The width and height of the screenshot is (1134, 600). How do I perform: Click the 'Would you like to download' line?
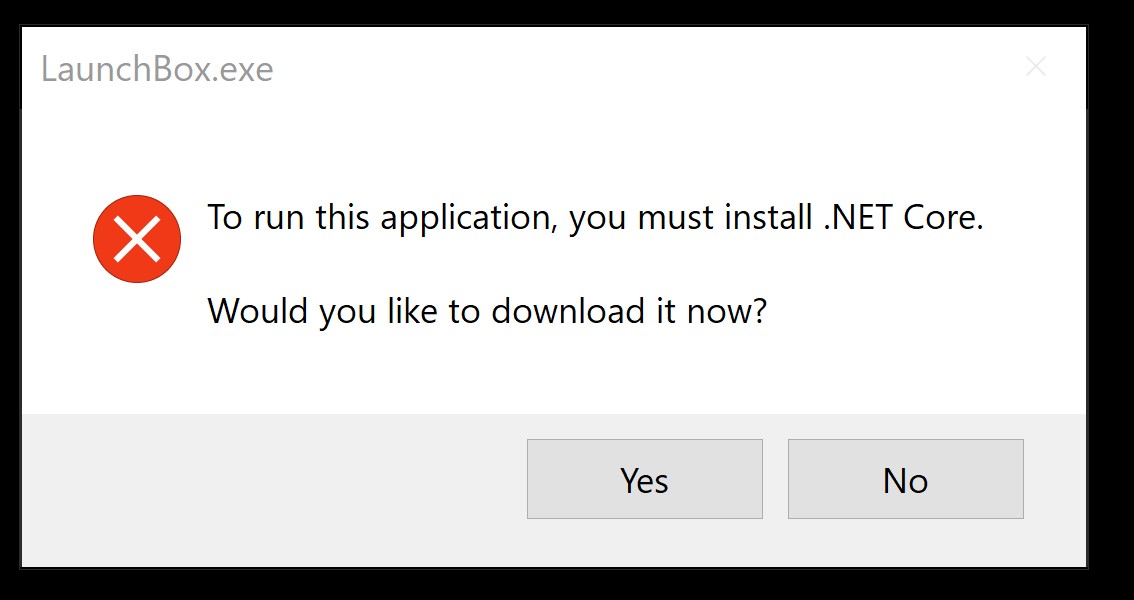pos(486,311)
